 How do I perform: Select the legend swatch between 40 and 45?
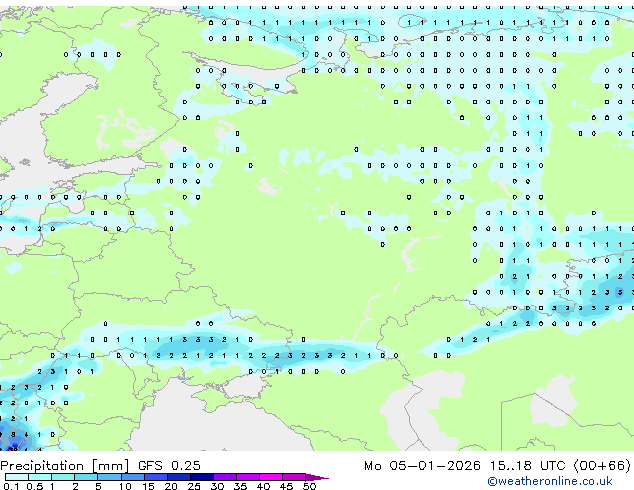(x=271, y=477)
